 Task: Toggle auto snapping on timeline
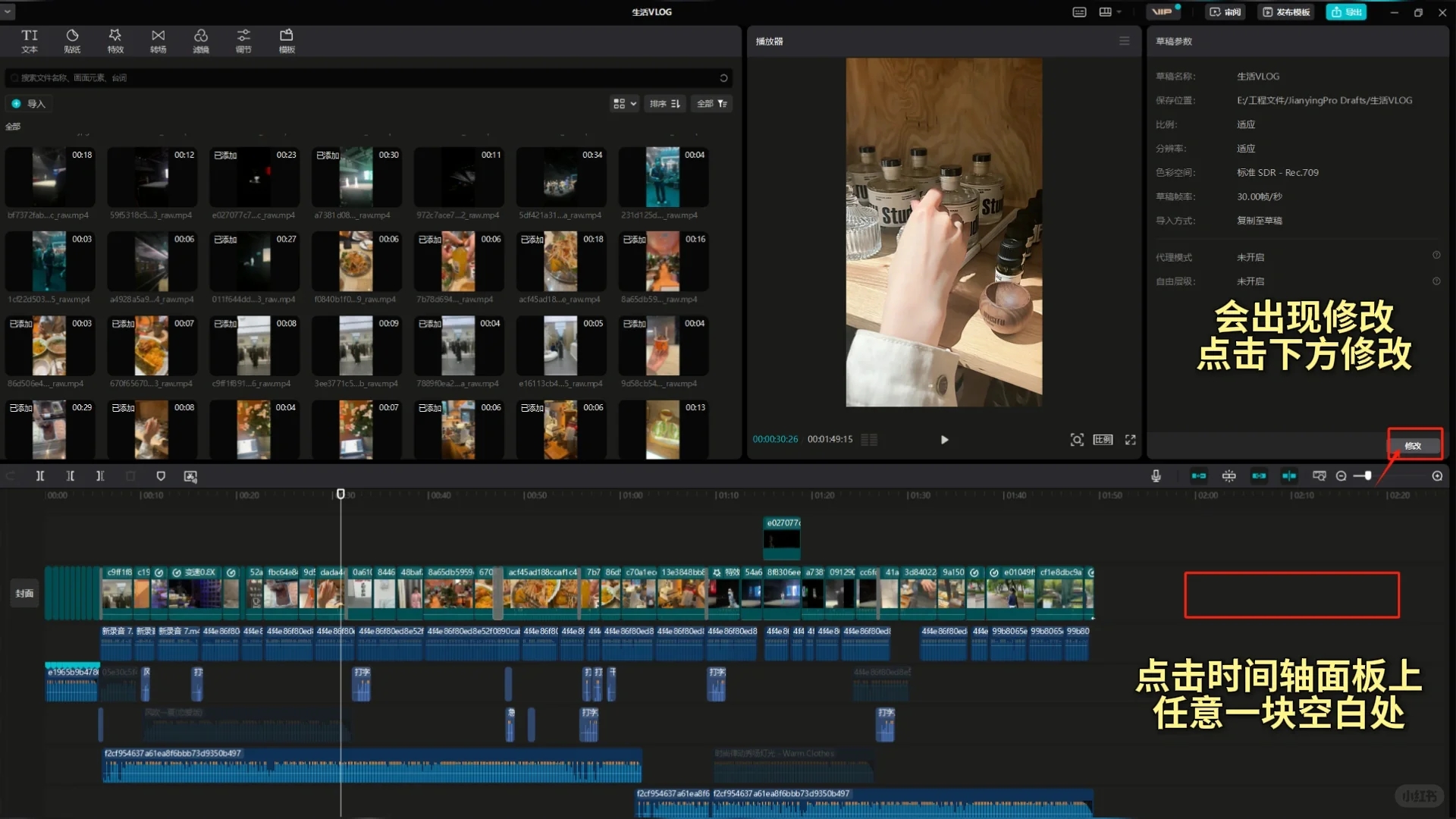coord(1229,476)
